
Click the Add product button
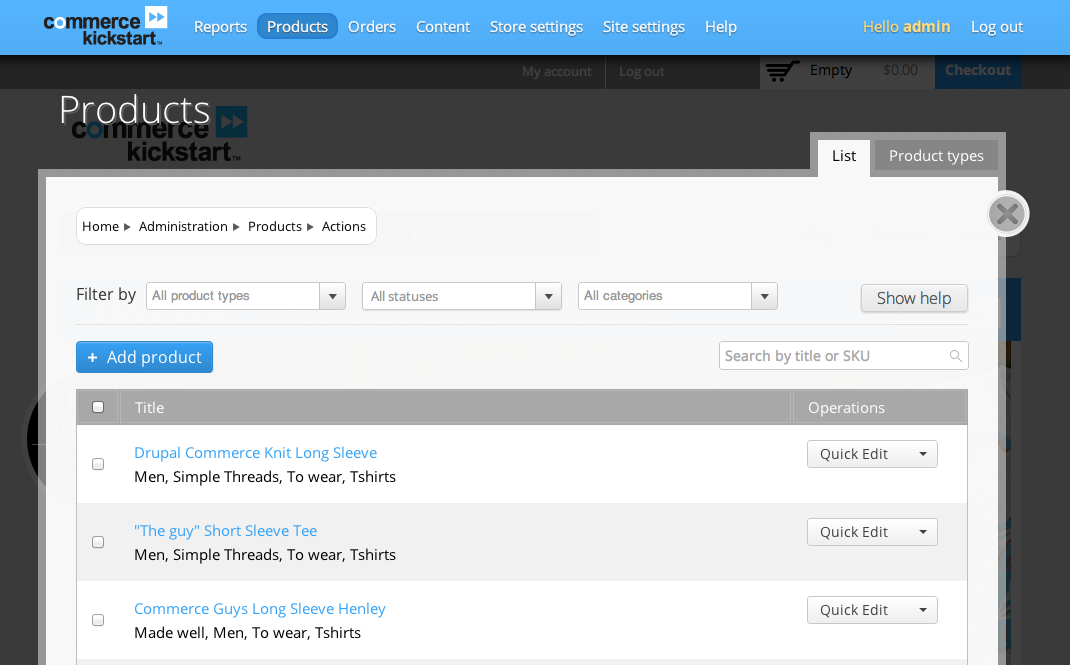click(144, 357)
